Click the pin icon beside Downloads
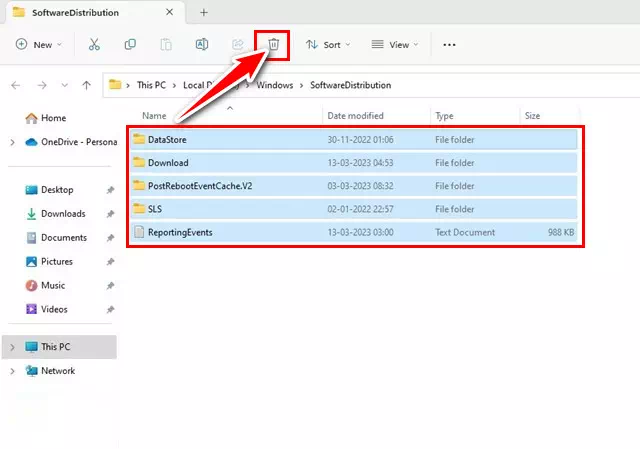The width and height of the screenshot is (640, 449). click(110, 214)
